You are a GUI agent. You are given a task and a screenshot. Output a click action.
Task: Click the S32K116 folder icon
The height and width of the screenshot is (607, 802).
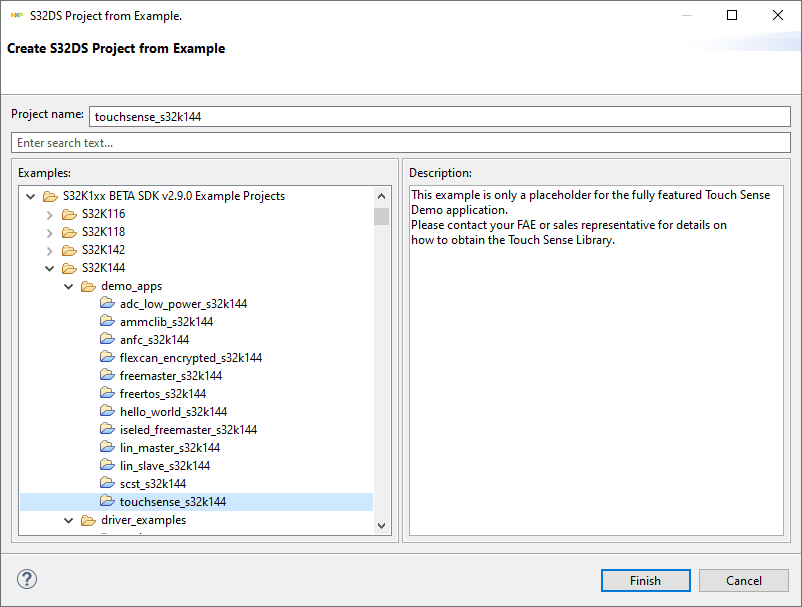69,213
